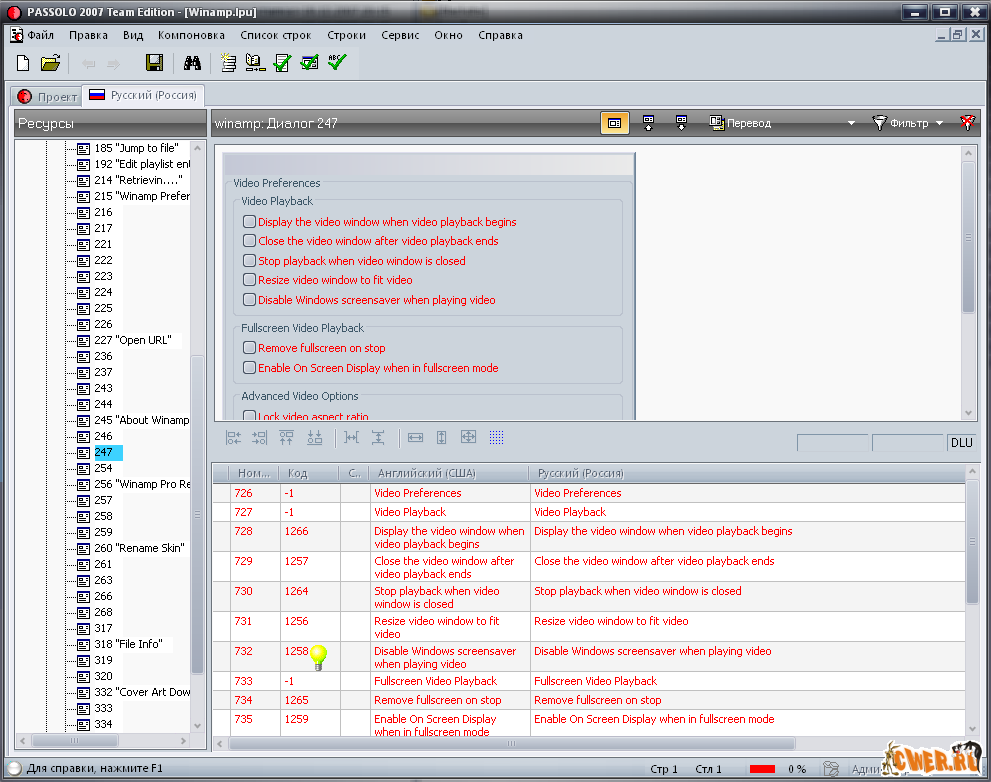This screenshot has width=991, height=782.
Task: Click the ABC spell check icon
Action: point(337,63)
